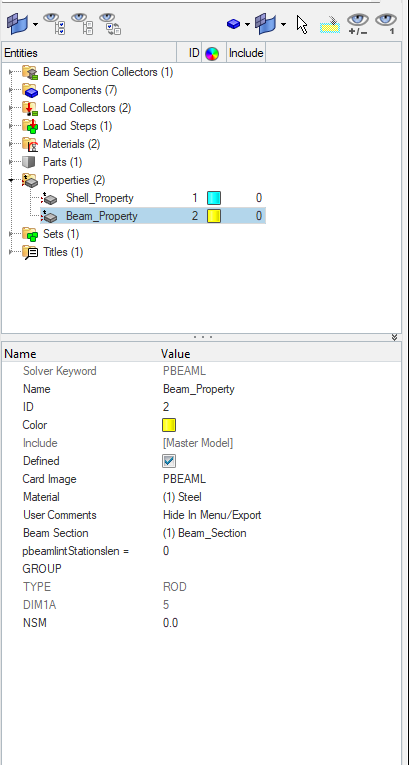The height and width of the screenshot is (765, 409).
Task: Select the Materials folder entry
Action: [x=71, y=144]
